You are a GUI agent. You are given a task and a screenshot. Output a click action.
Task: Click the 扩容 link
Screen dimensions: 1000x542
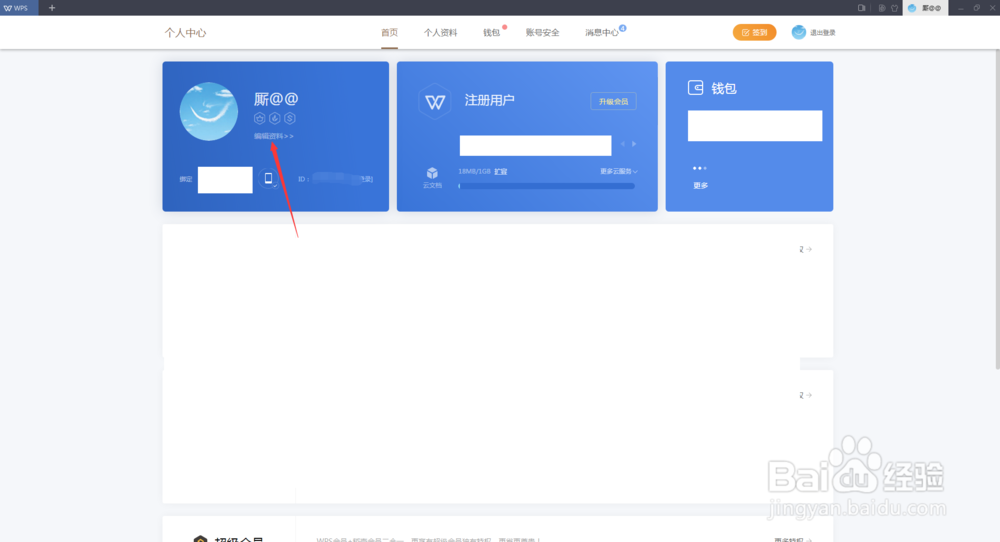(501, 172)
